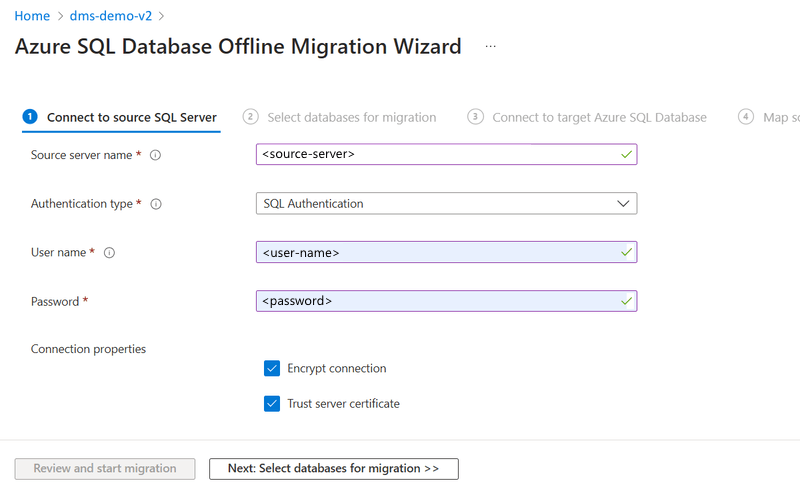The width and height of the screenshot is (800, 495).
Task: Open step 4 Map tab
Action: [x=769, y=117]
